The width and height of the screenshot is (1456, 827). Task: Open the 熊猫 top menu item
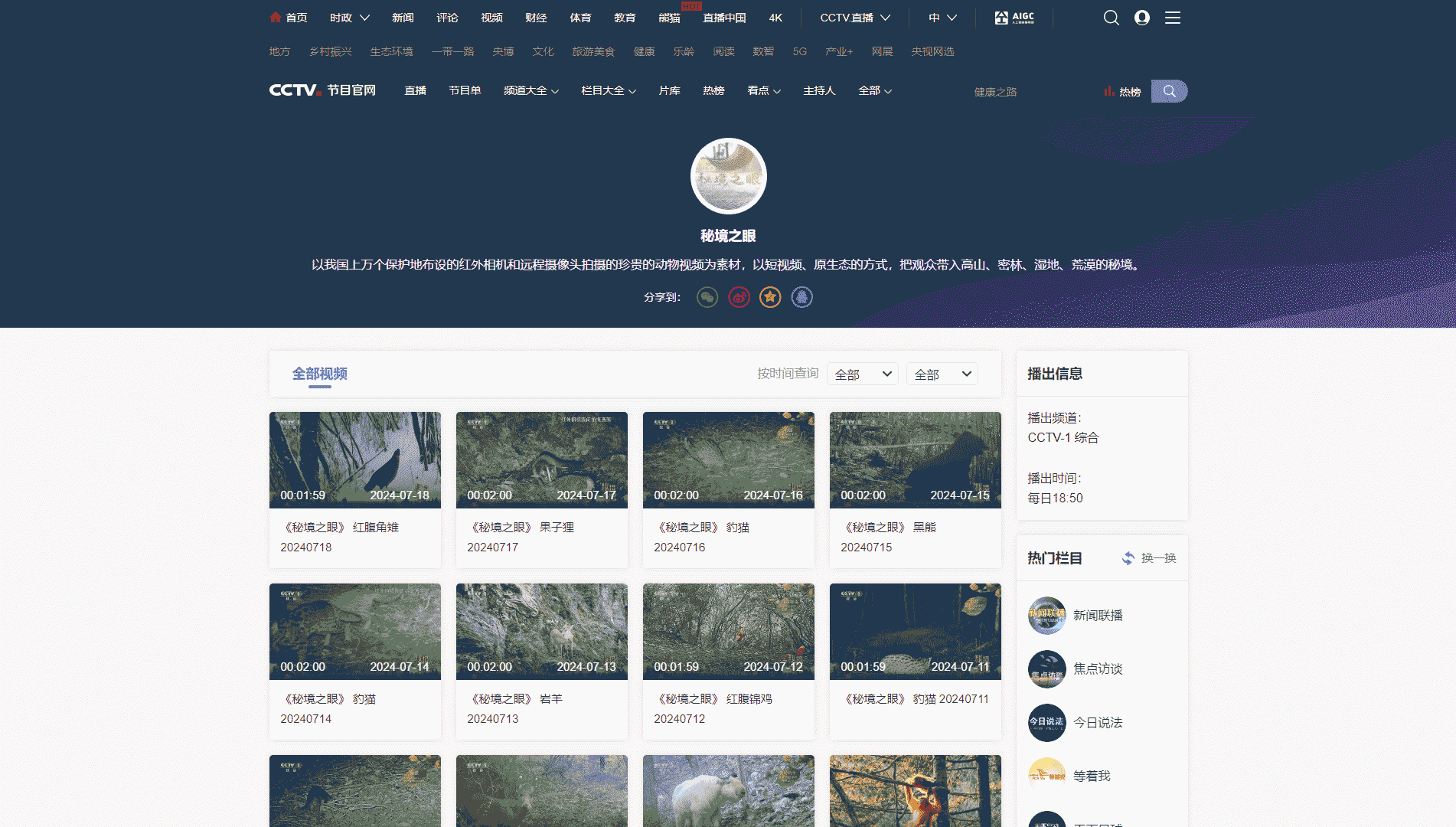[x=669, y=18]
